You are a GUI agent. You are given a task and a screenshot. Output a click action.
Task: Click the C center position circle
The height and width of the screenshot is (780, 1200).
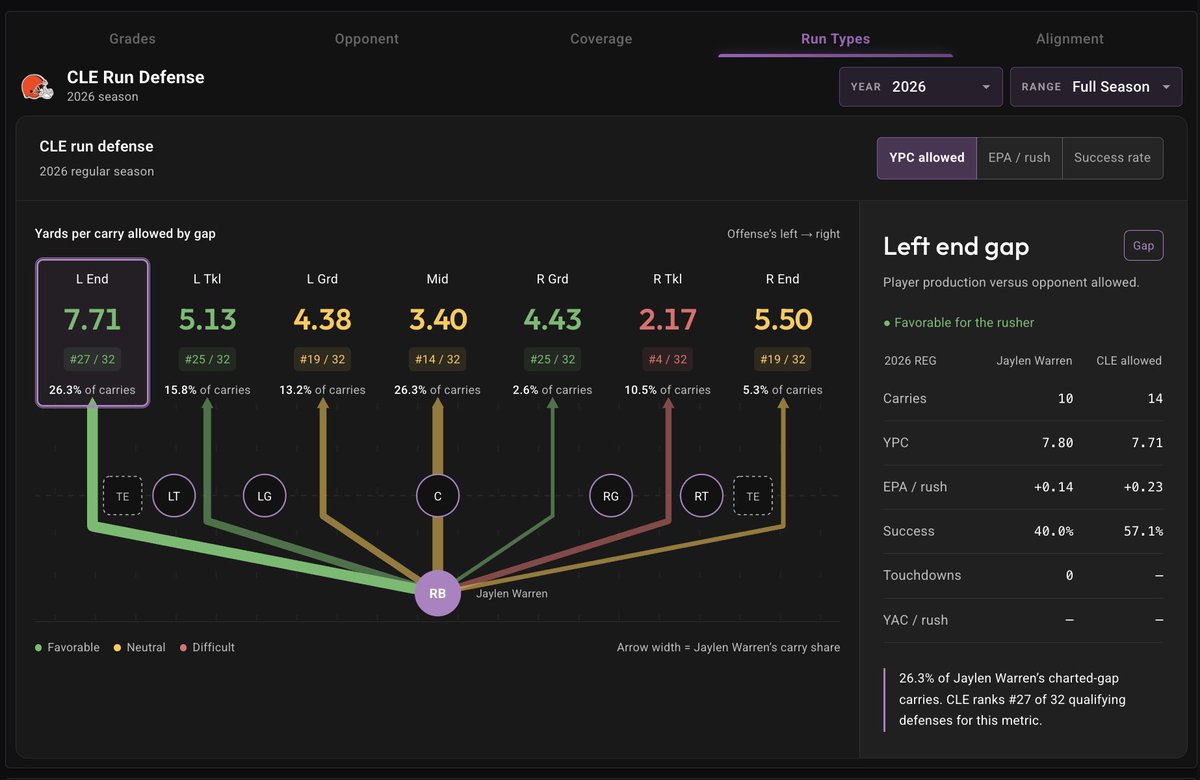[438, 495]
